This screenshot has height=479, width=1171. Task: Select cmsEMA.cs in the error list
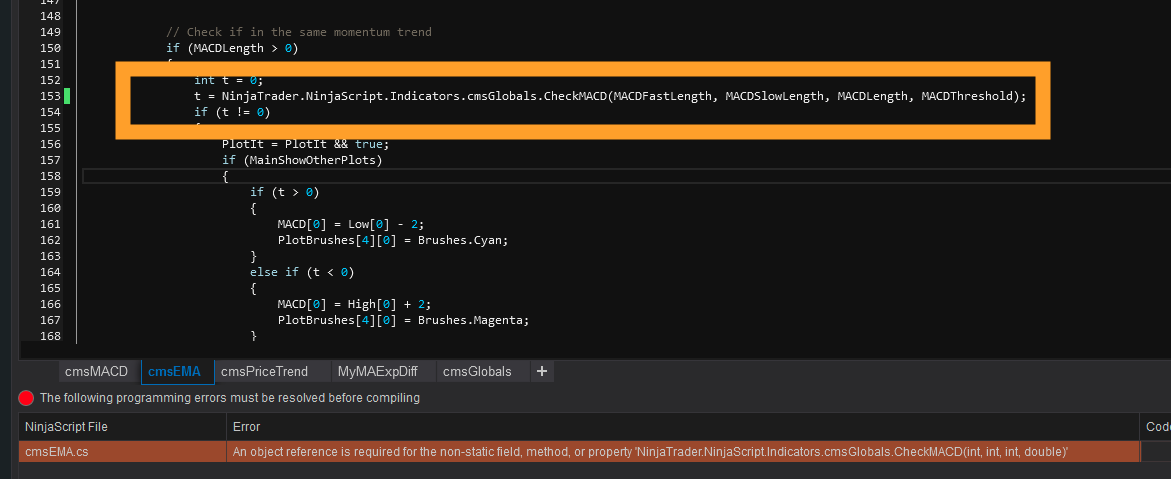pyautogui.click(x=56, y=452)
